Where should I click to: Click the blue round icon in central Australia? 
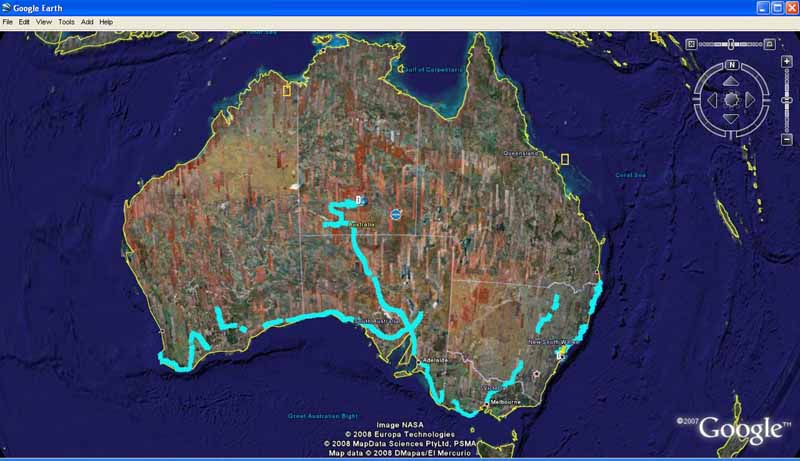pyautogui.click(x=396, y=214)
